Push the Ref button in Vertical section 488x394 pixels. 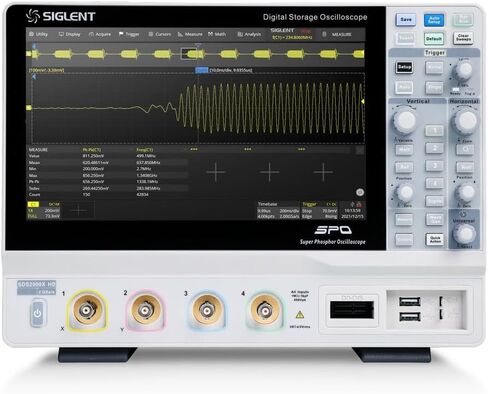click(x=404, y=167)
